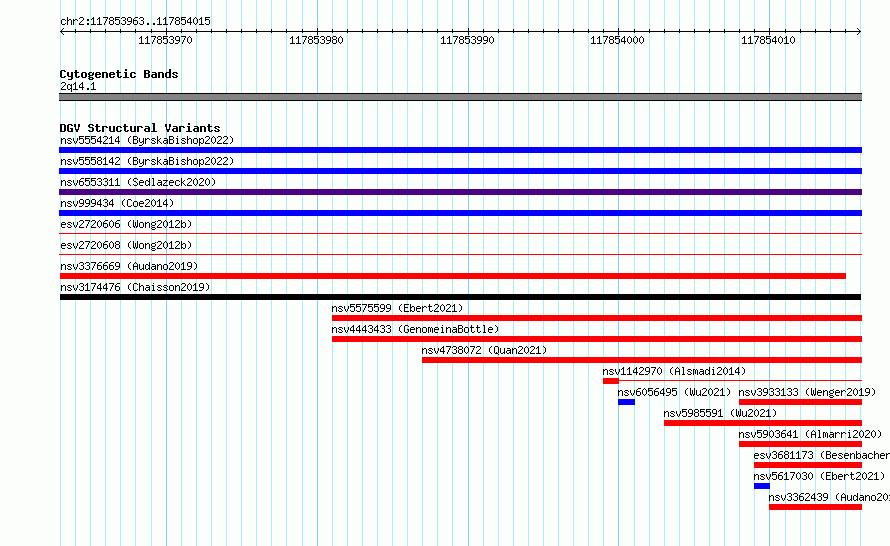This screenshot has height=546, width=890.
Task: Click the red bar of nsv4738072
Action: click(x=642, y=360)
